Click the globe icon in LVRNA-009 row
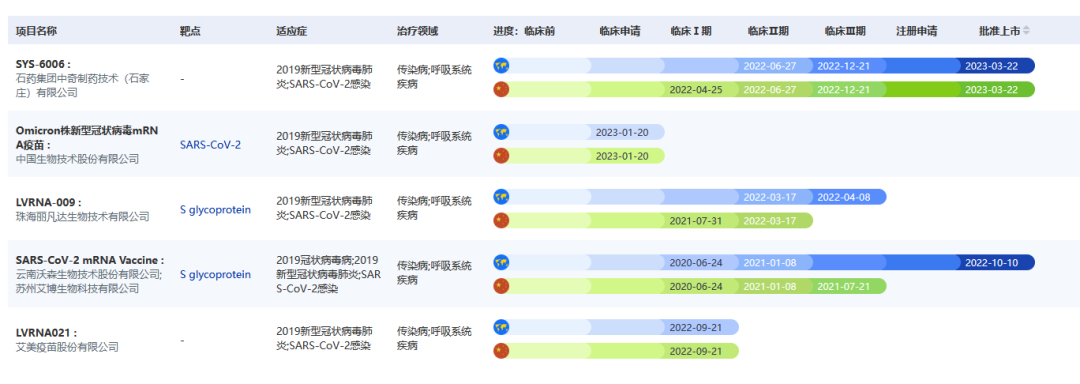Screen dimensions: 1080x384 [501, 197]
